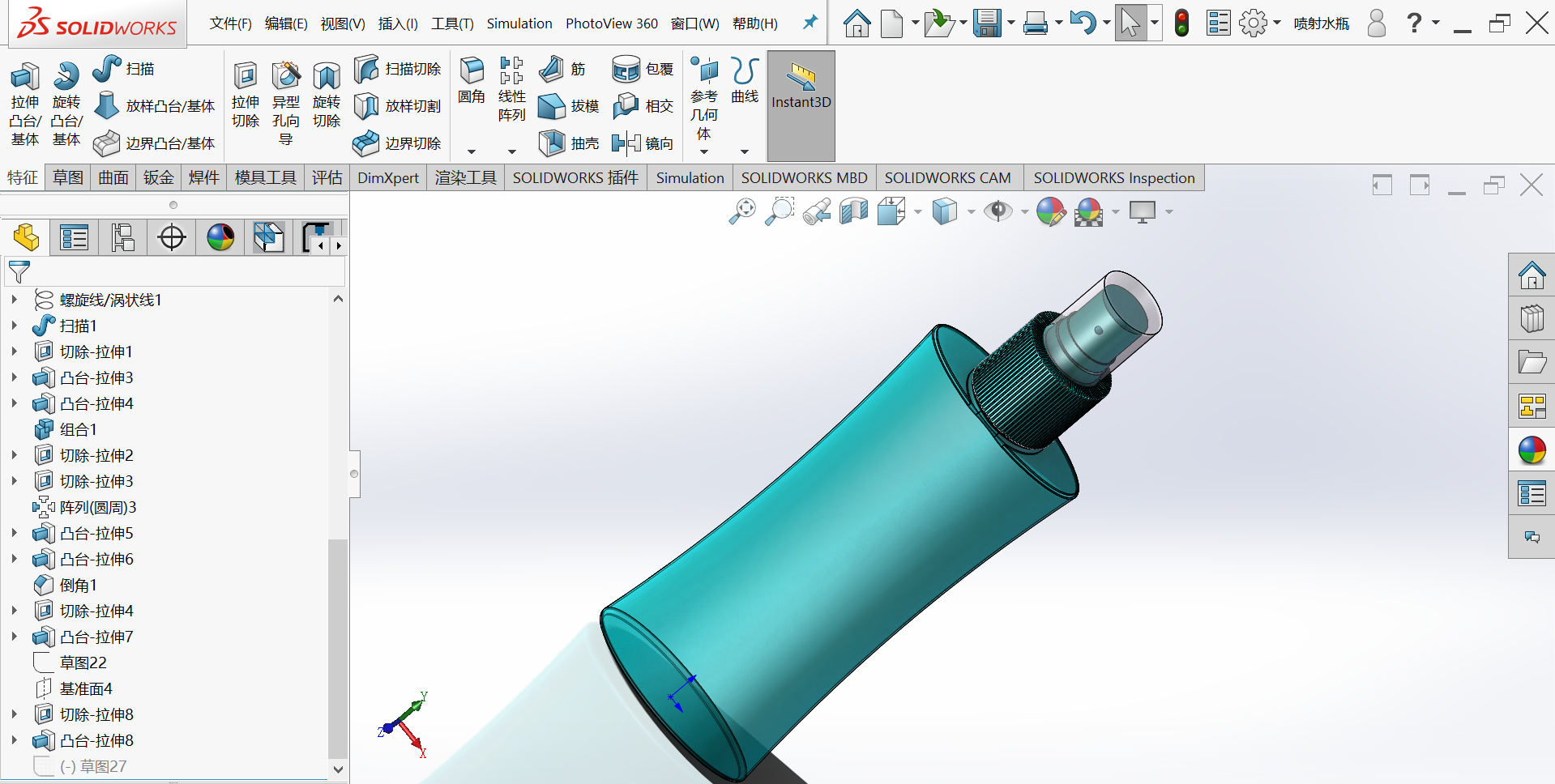
Task: Click the Boundary Cut 边界切除 tool
Action: tap(397, 143)
